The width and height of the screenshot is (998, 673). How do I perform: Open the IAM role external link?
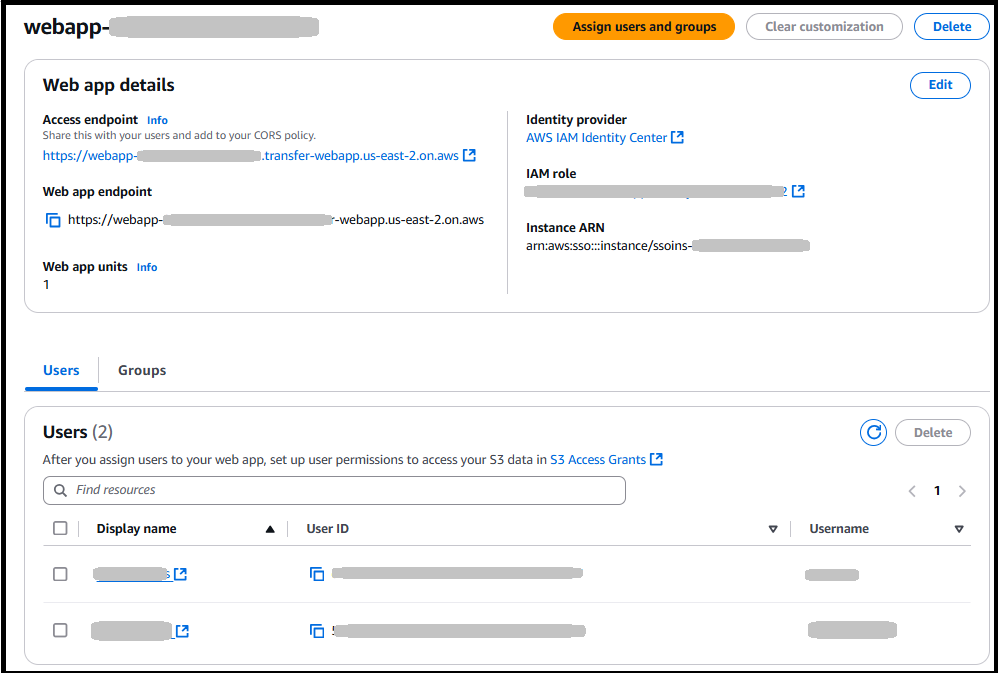[x=797, y=190]
